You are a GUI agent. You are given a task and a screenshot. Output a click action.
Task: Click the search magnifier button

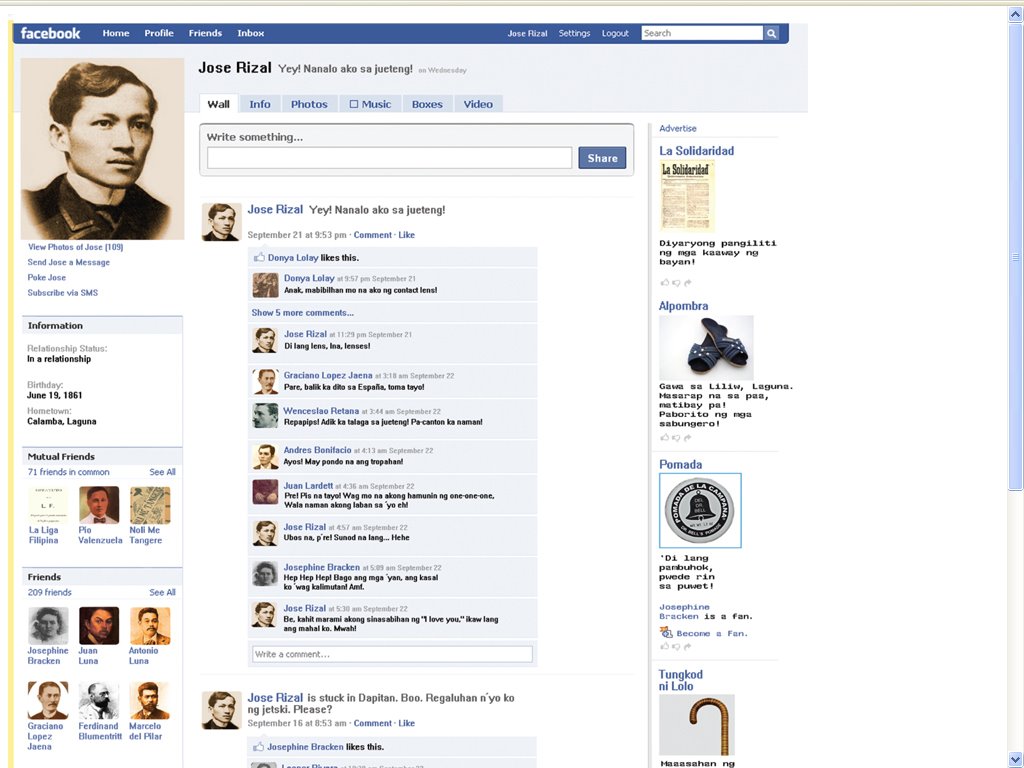(x=771, y=33)
